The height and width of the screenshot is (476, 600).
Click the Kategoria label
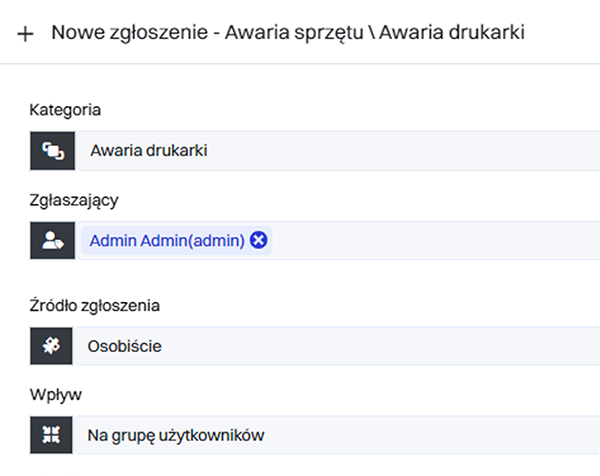(65, 110)
